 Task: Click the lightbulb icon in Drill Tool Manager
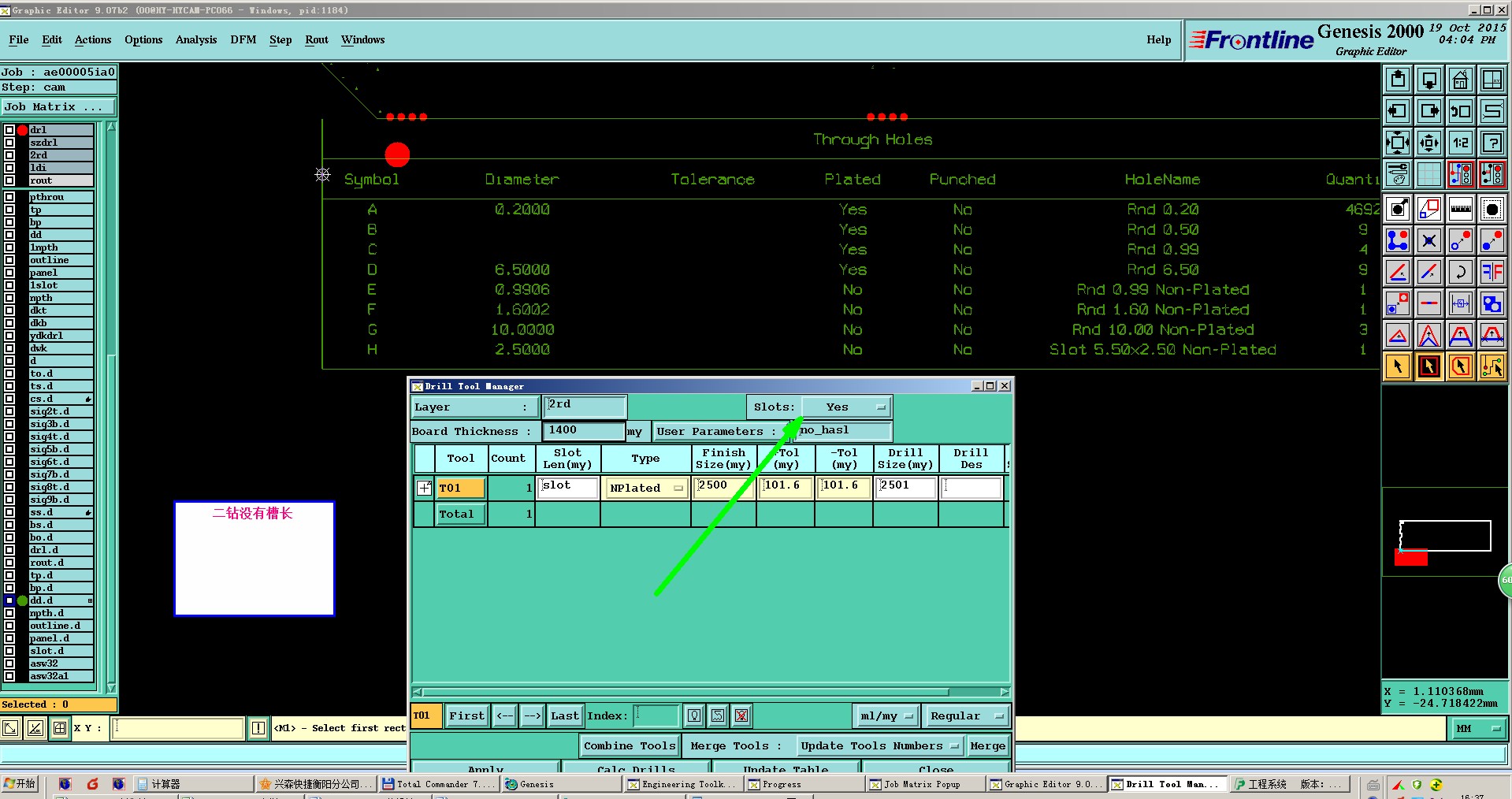tap(694, 715)
